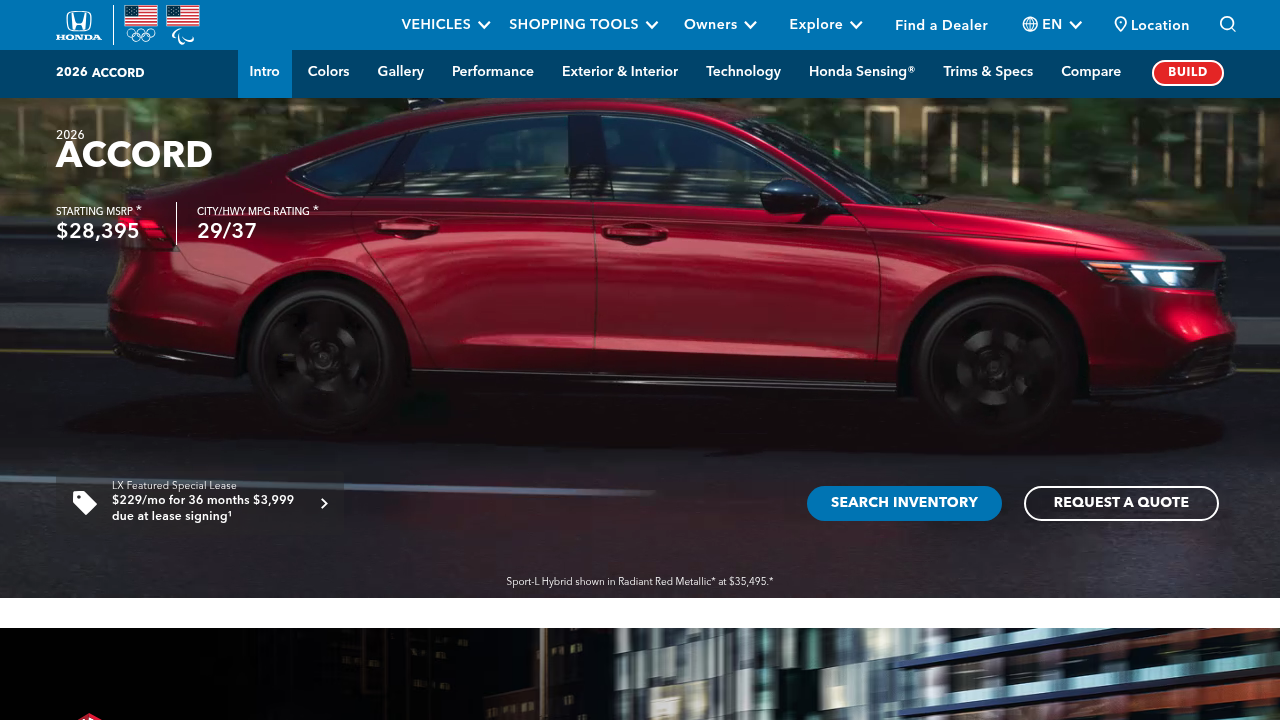This screenshot has height=720, width=1280.
Task: Switch to the Colors tab
Action: coord(329,72)
